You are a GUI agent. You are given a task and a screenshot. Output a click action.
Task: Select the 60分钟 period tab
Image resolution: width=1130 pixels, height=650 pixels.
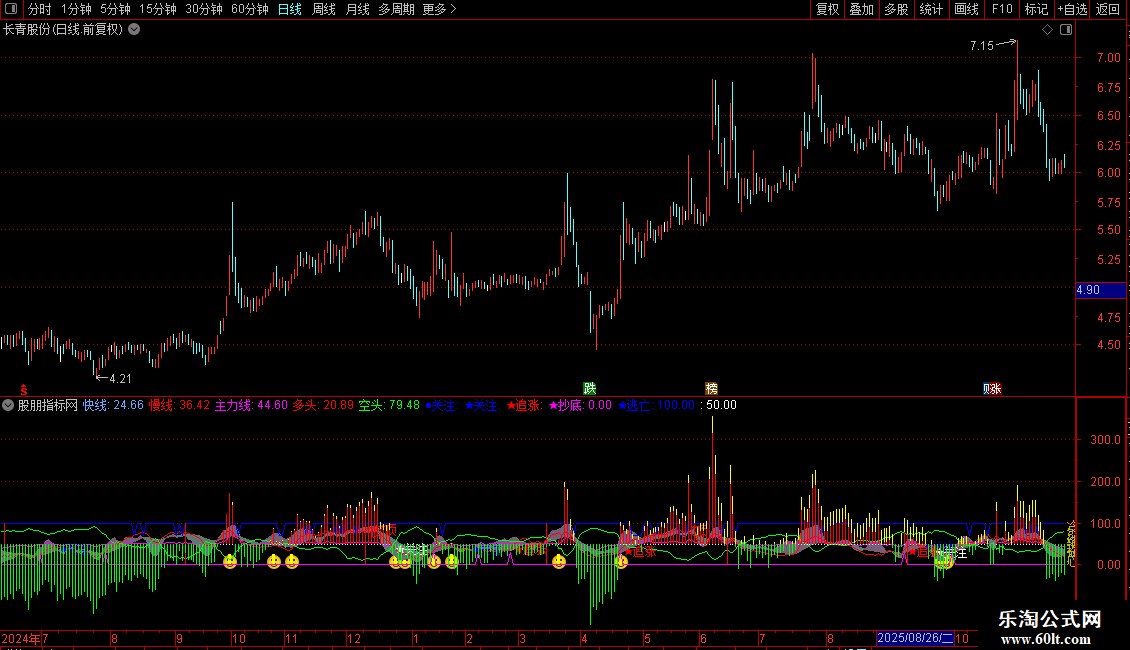[x=249, y=9]
